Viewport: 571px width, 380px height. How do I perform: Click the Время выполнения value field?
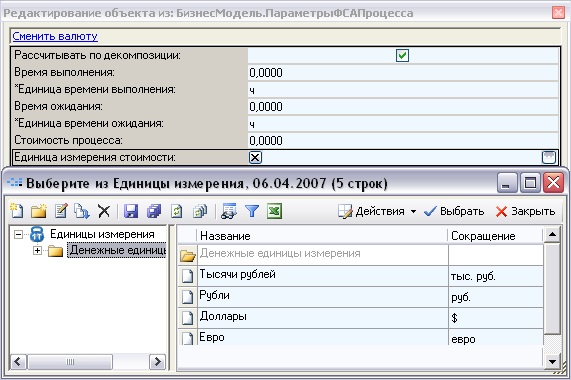[403, 72]
